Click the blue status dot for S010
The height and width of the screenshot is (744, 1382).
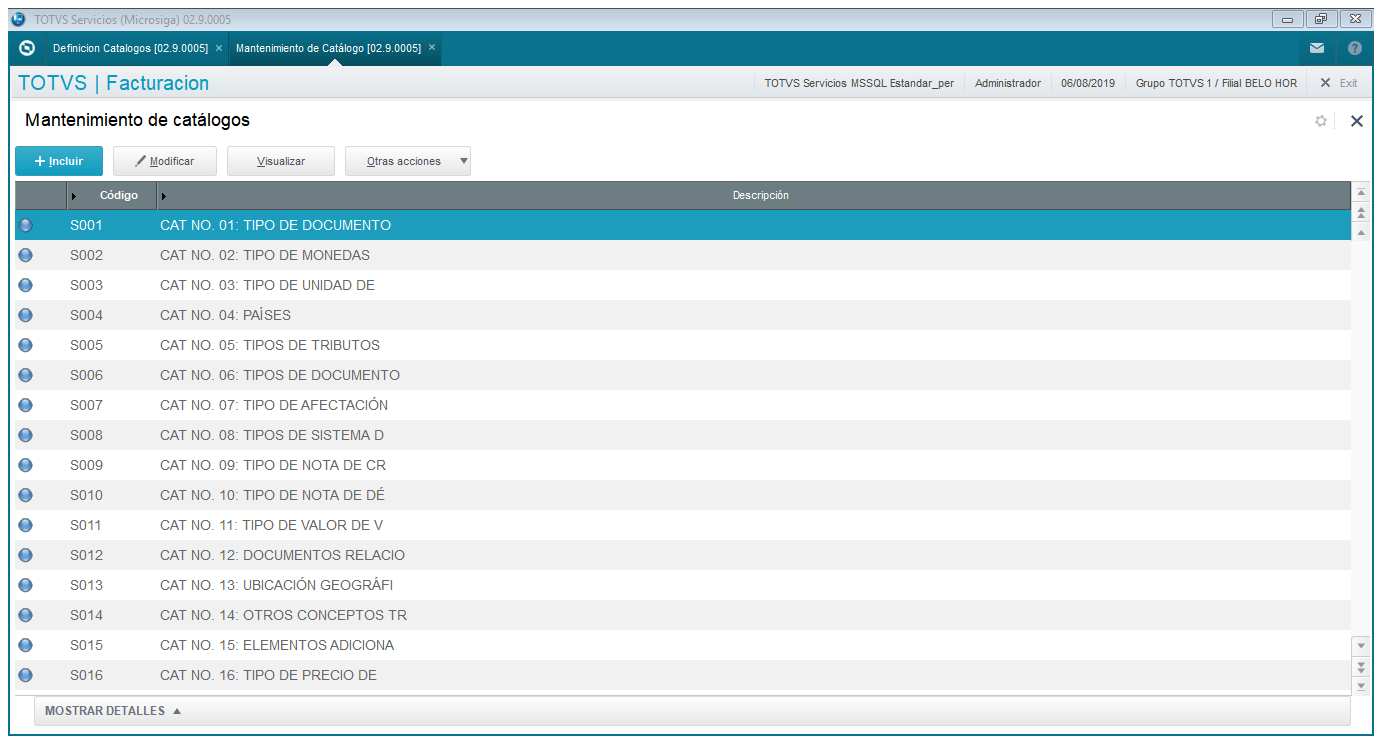point(26,495)
